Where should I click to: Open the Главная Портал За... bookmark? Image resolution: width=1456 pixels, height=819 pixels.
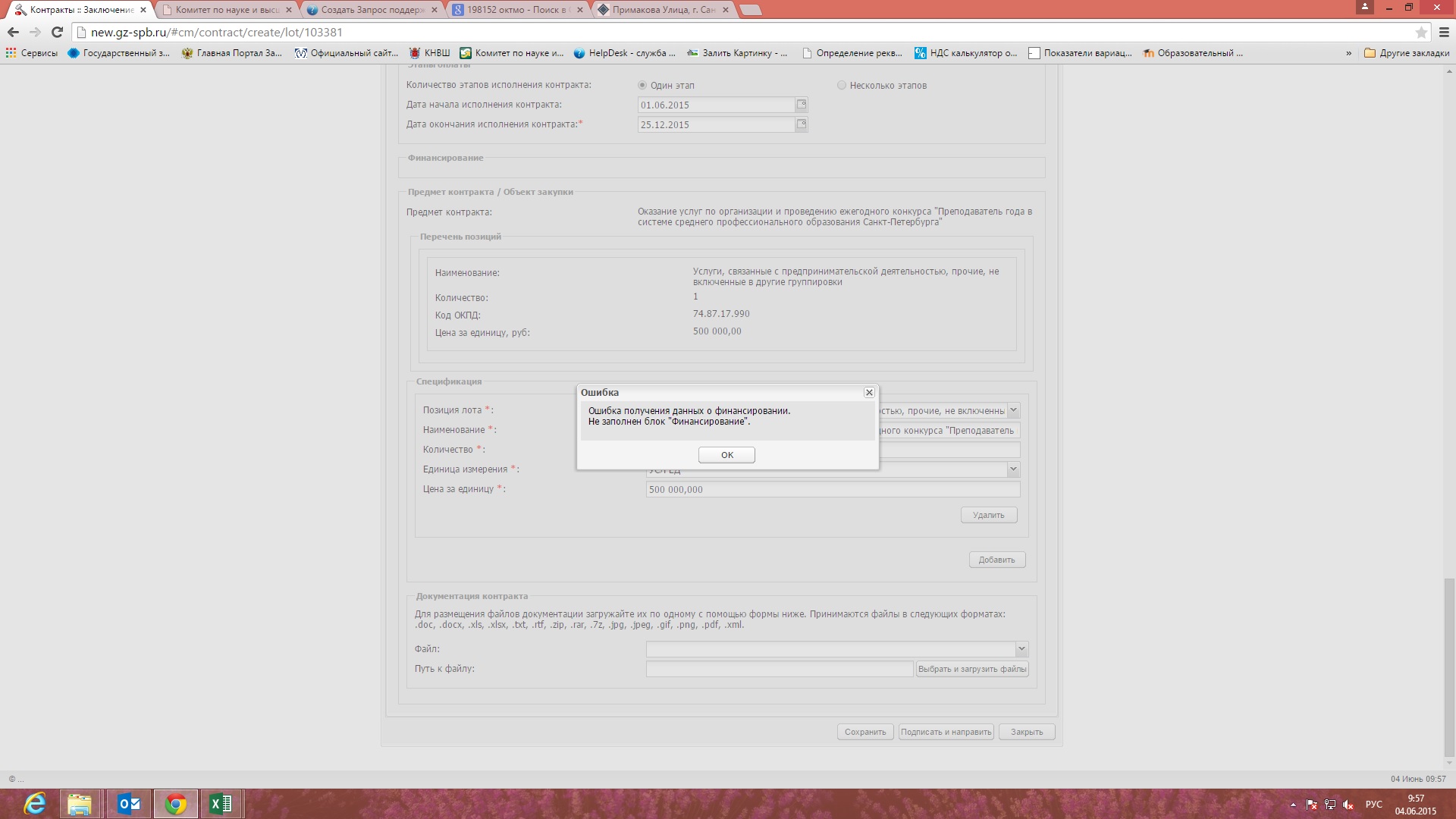coord(232,53)
